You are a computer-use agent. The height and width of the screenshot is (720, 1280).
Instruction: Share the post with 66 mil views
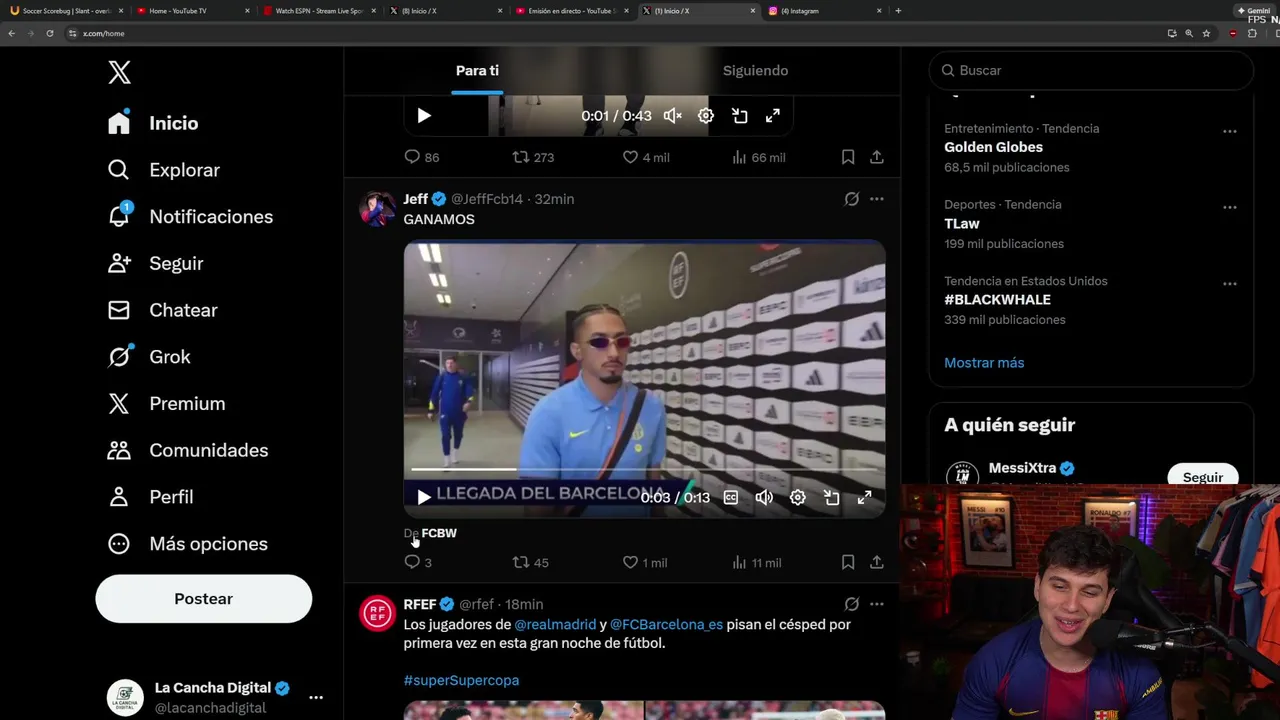pyautogui.click(x=877, y=157)
